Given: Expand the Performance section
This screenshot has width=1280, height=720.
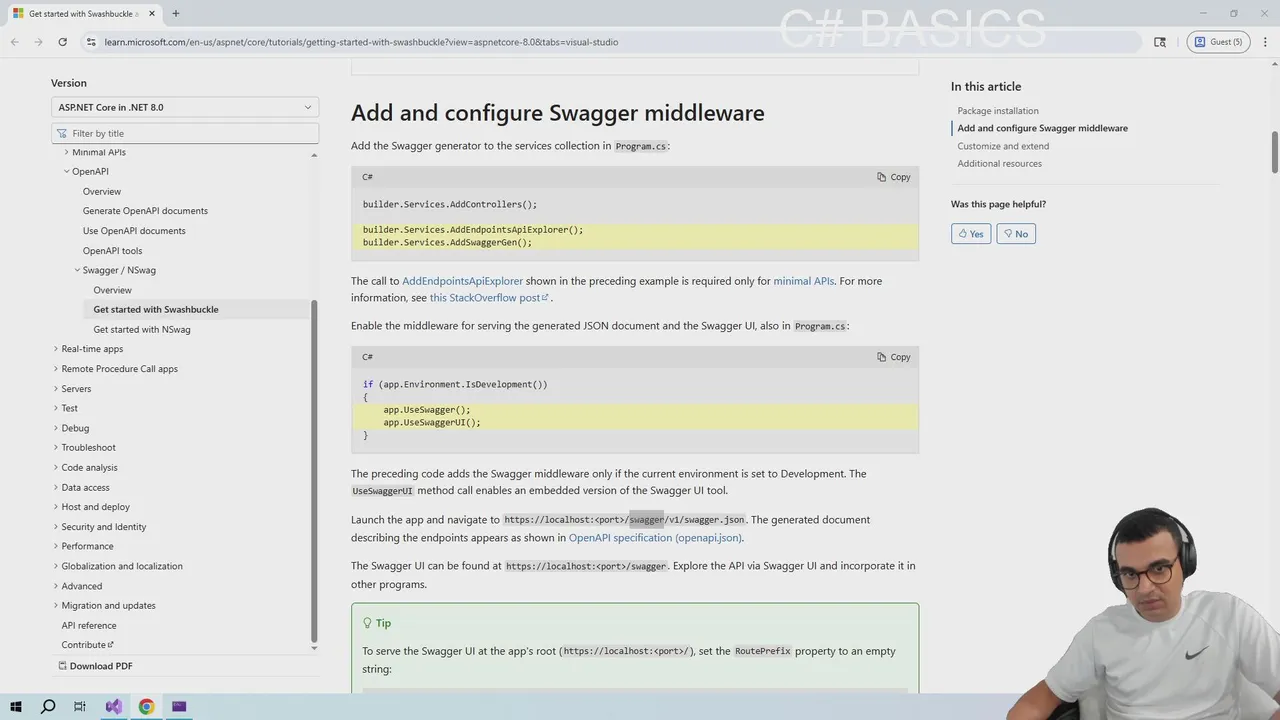Looking at the screenshot, I should tap(56, 546).
